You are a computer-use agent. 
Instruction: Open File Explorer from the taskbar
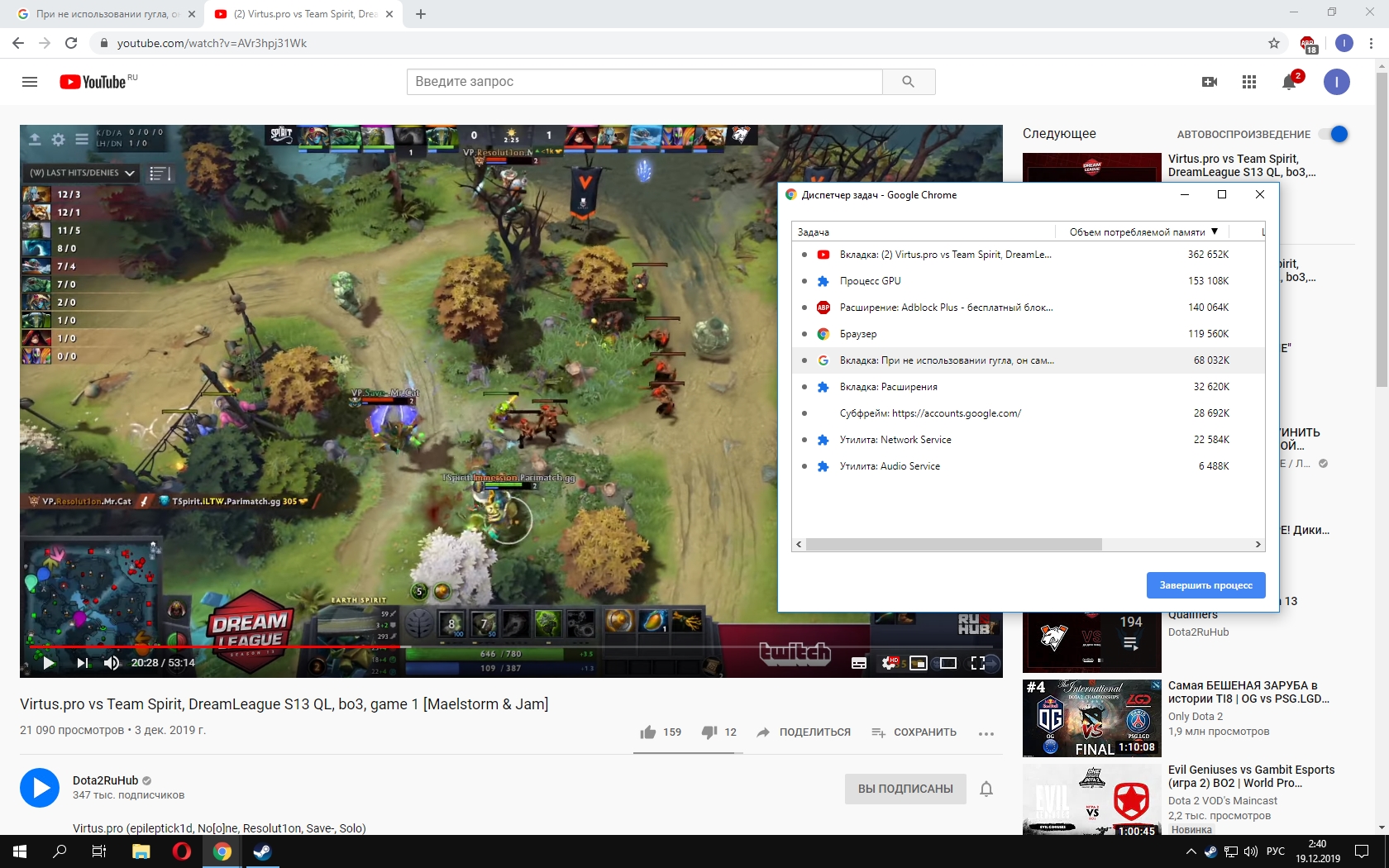[141, 851]
